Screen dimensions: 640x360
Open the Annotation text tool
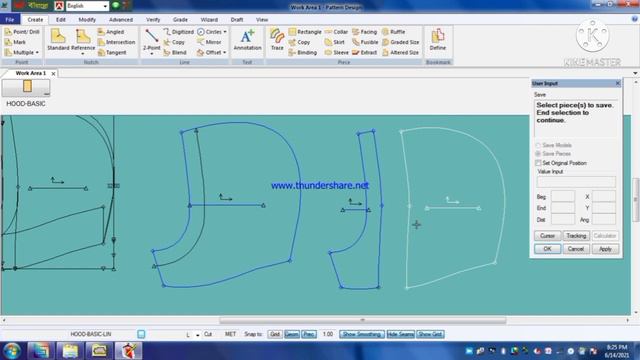pyautogui.click(x=247, y=40)
